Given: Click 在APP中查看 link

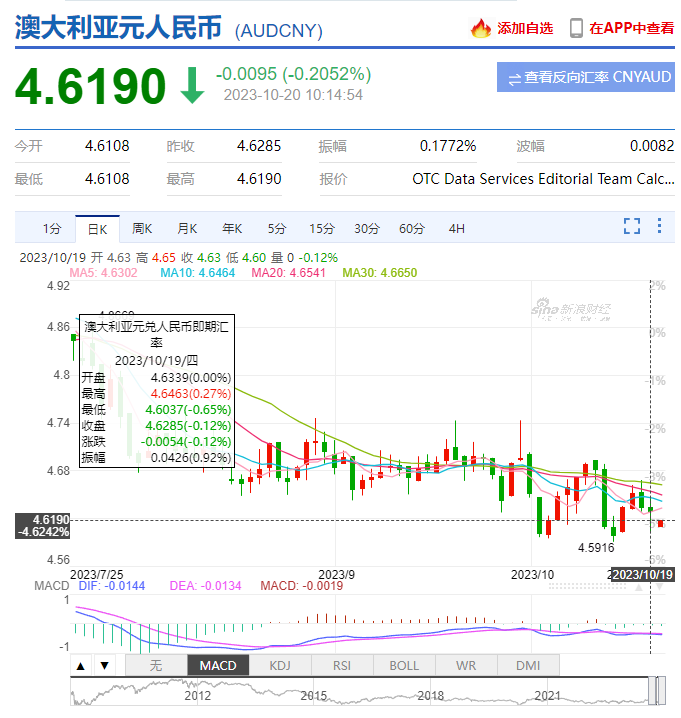Looking at the screenshot, I should (631, 28).
